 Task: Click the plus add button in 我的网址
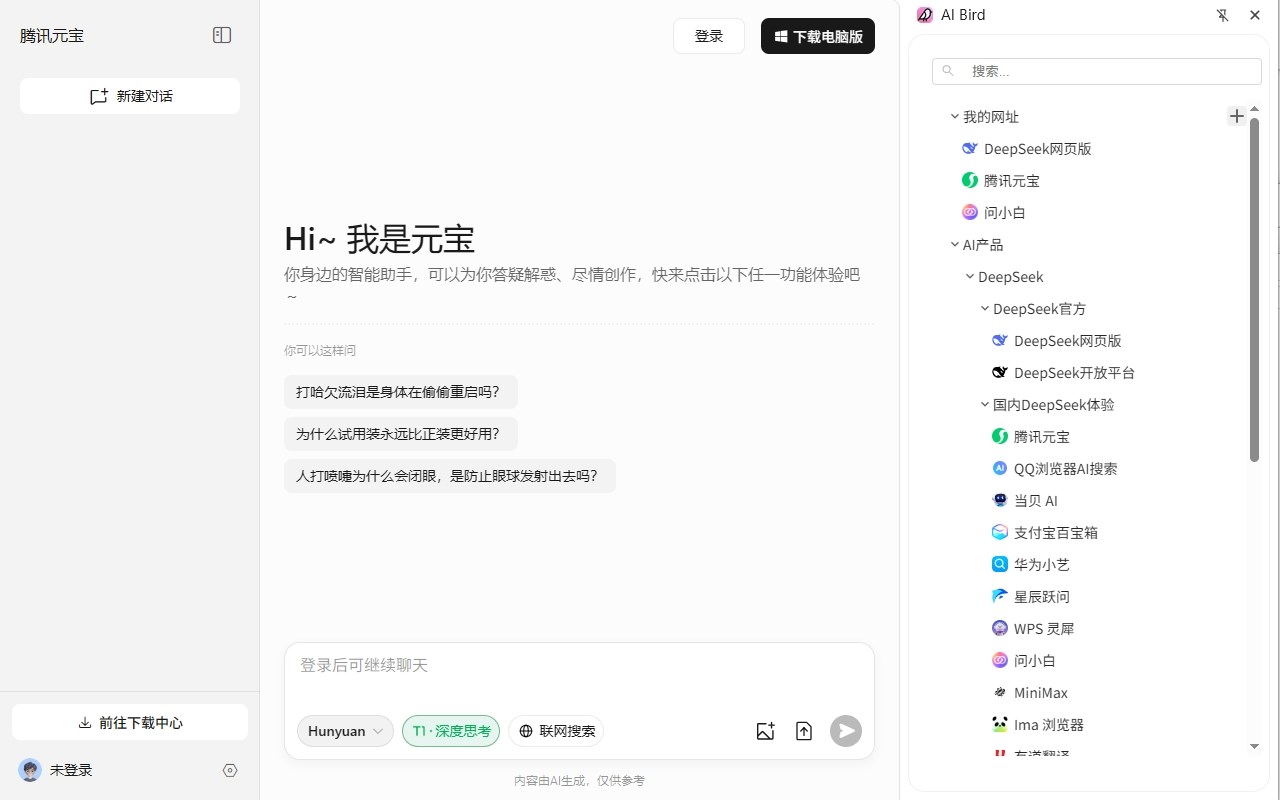[x=1237, y=116]
